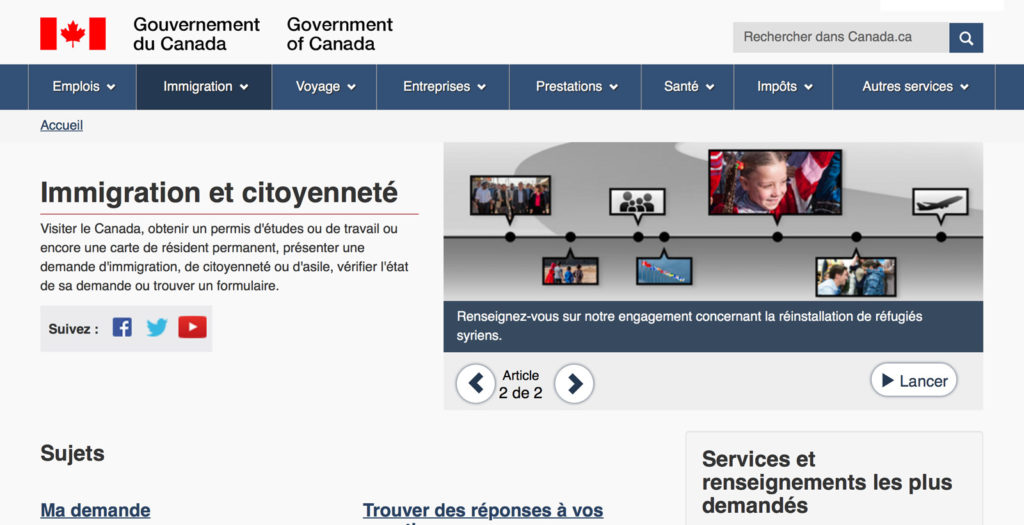Type in Rechercher dans Canada.ca field
Viewport: 1024px width, 525px height.
(840, 38)
